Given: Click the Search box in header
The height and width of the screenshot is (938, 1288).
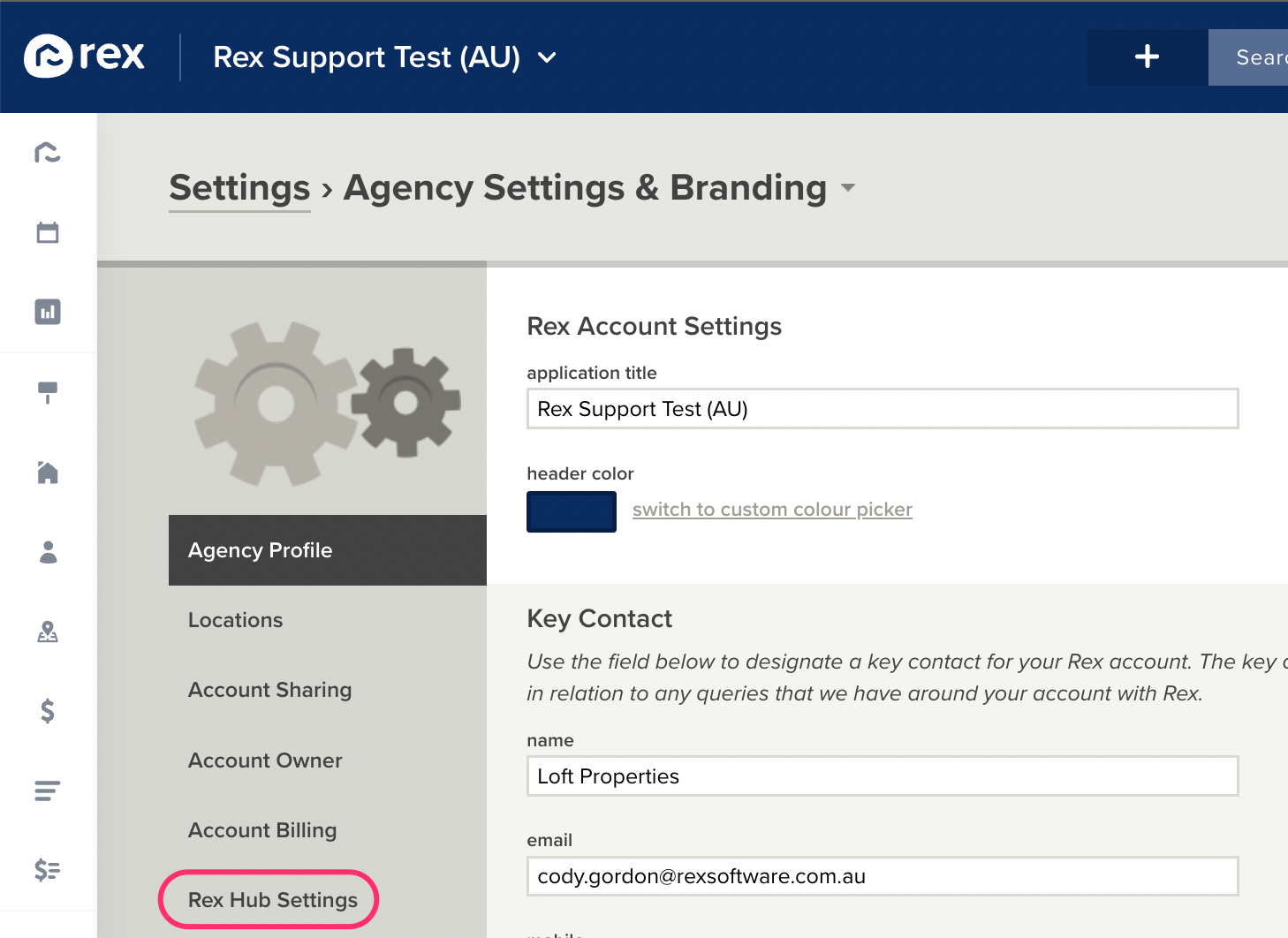Looking at the screenshot, I should 1248,57.
